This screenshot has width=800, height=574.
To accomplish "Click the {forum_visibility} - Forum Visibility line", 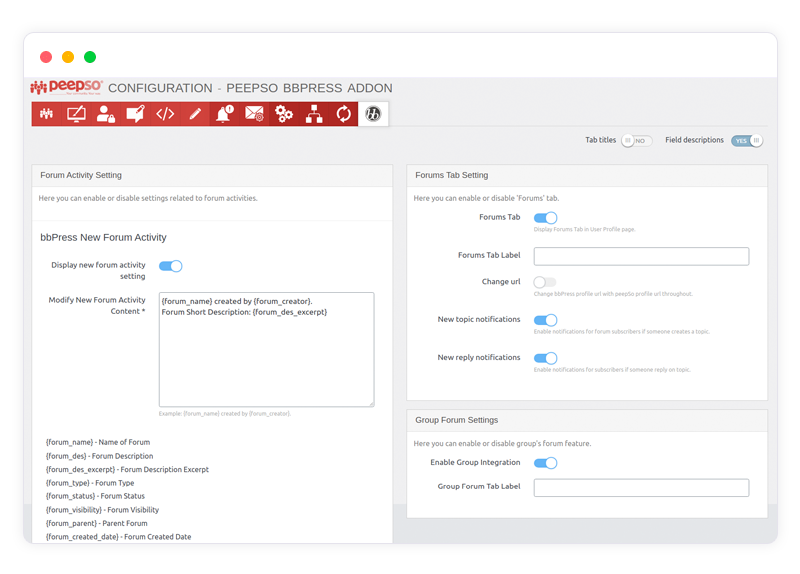I will (102, 510).
